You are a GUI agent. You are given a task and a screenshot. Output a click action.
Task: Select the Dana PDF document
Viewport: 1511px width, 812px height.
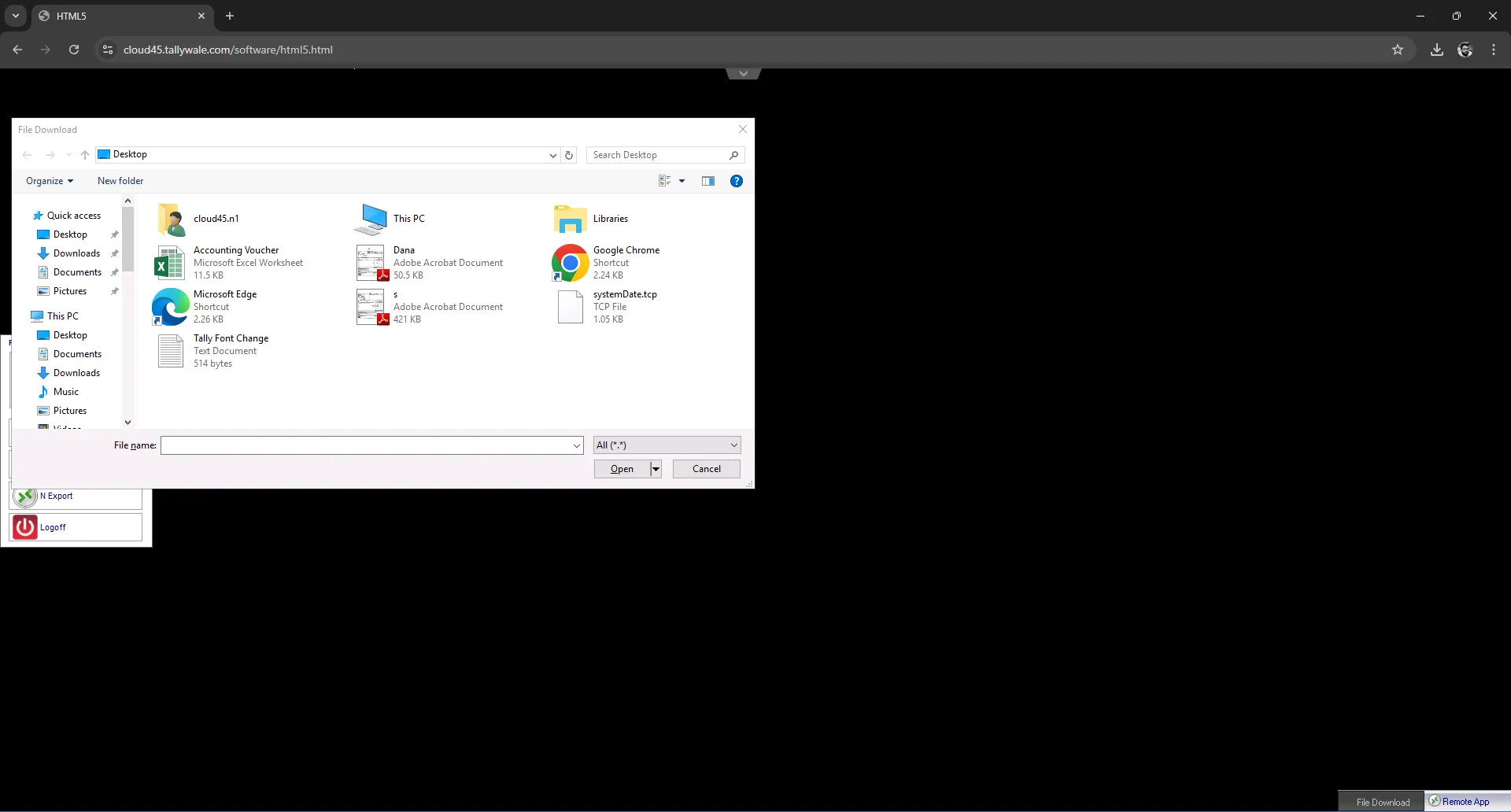tap(404, 250)
